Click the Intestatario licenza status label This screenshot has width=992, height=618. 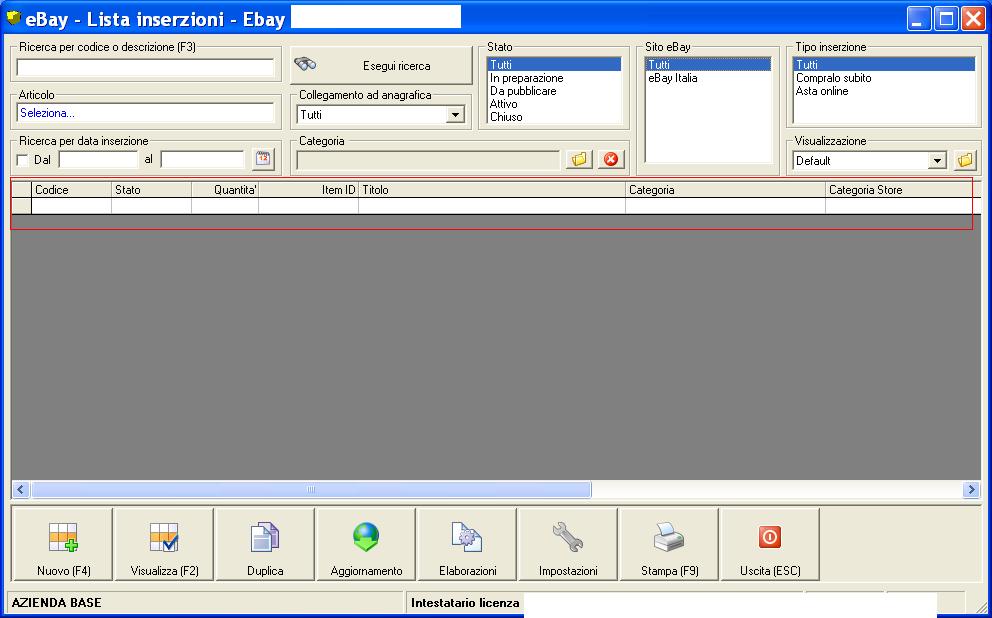(465, 603)
